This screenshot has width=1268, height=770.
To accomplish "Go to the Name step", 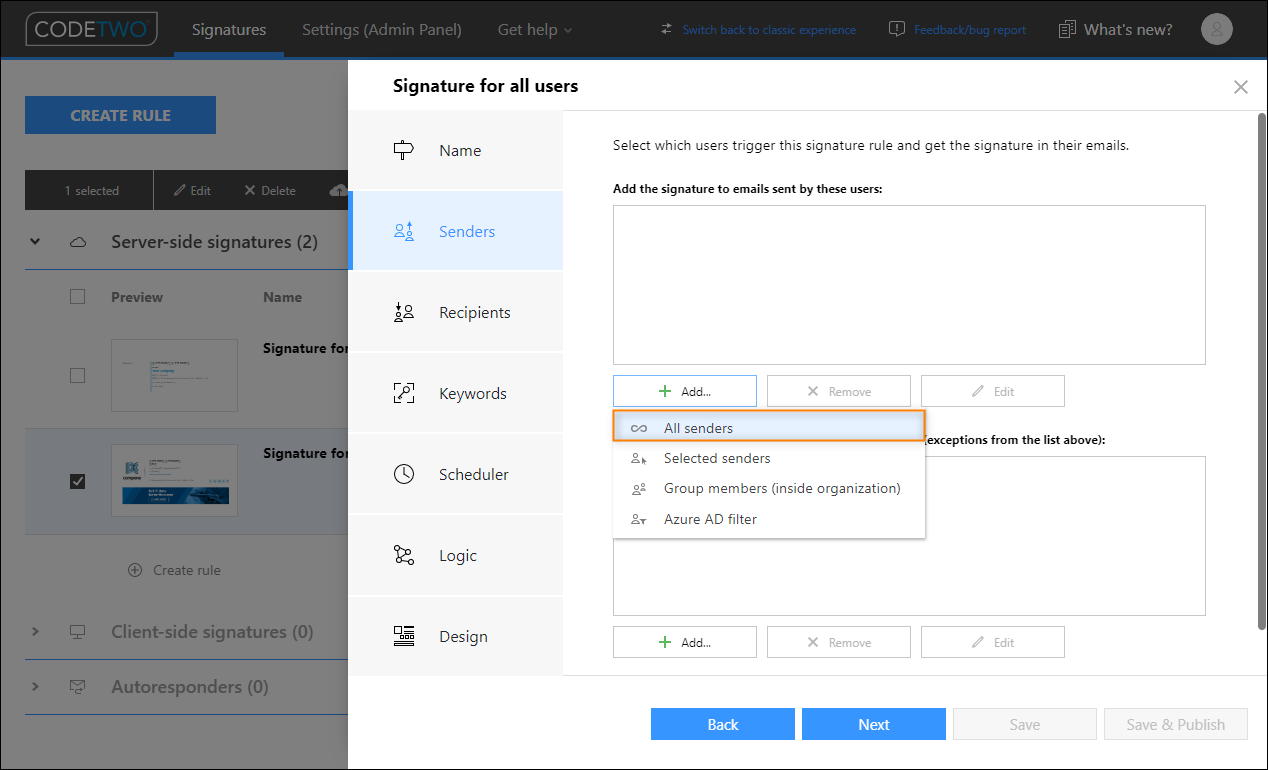I will click(456, 150).
